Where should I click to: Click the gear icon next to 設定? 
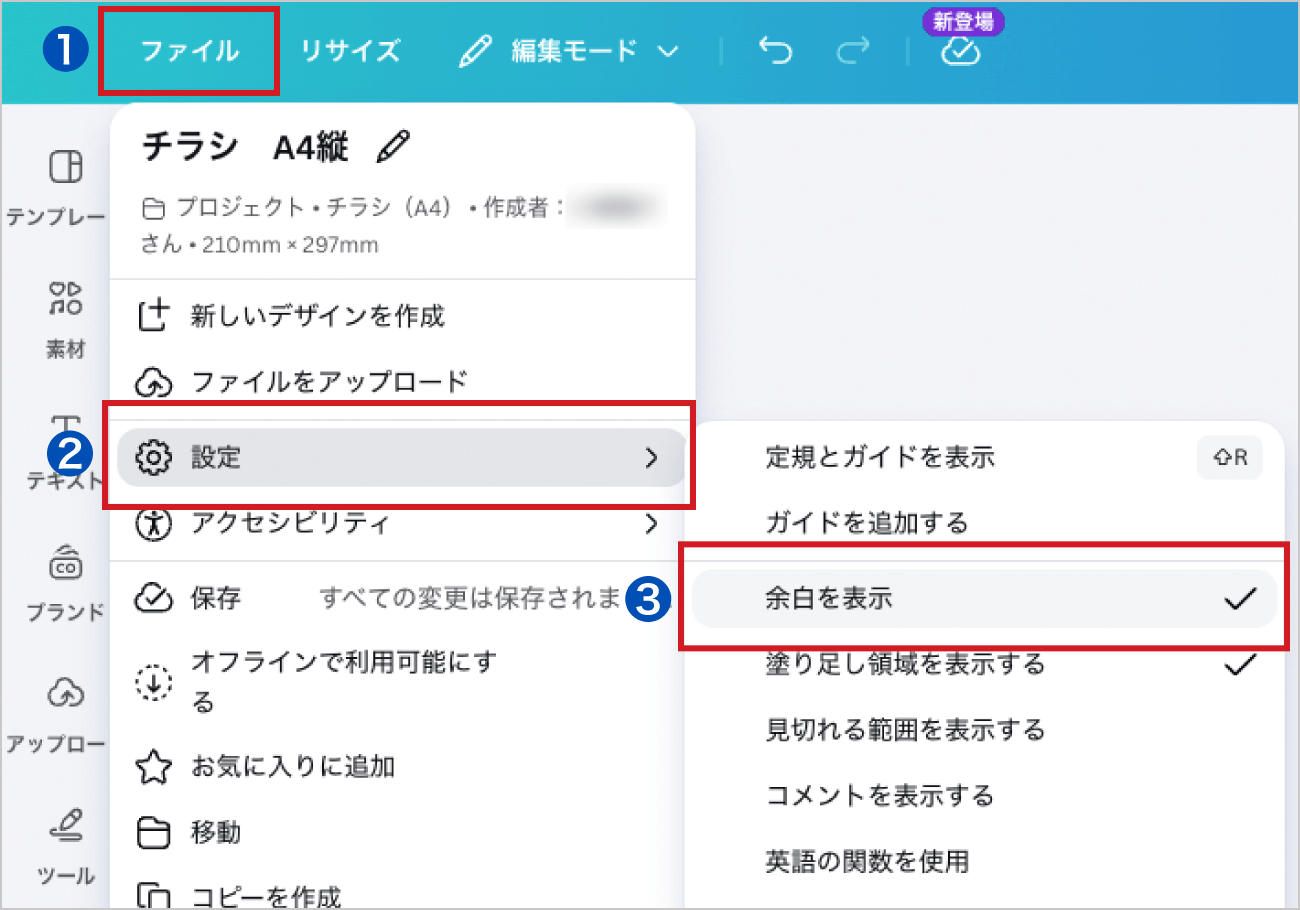click(154, 458)
